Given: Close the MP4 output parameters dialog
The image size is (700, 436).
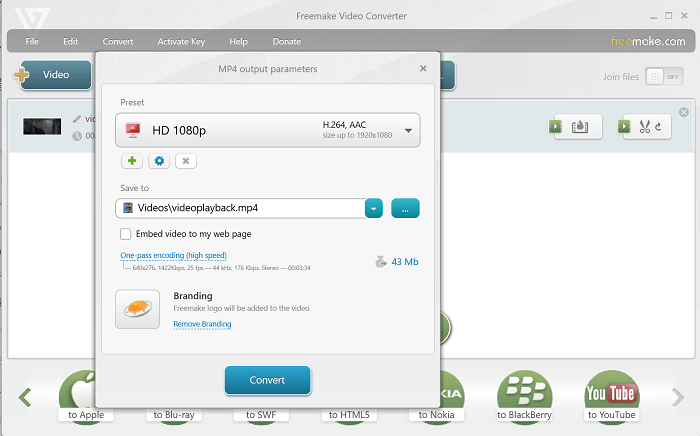Looking at the screenshot, I should click(x=423, y=68).
